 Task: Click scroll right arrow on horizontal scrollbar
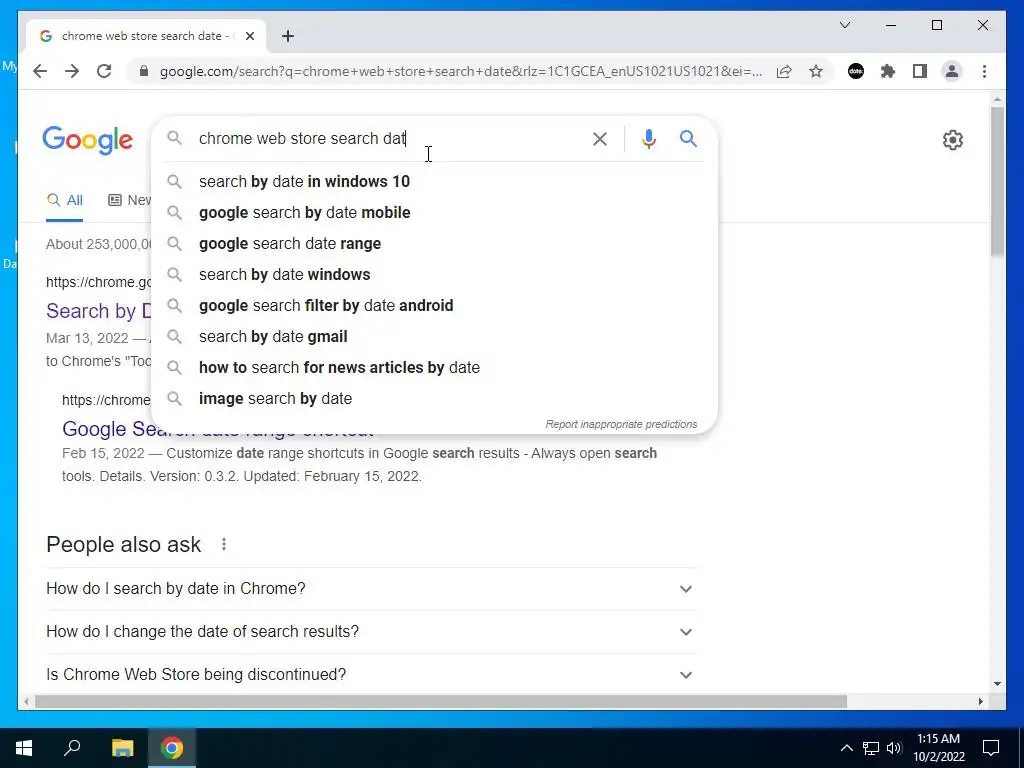point(981,701)
